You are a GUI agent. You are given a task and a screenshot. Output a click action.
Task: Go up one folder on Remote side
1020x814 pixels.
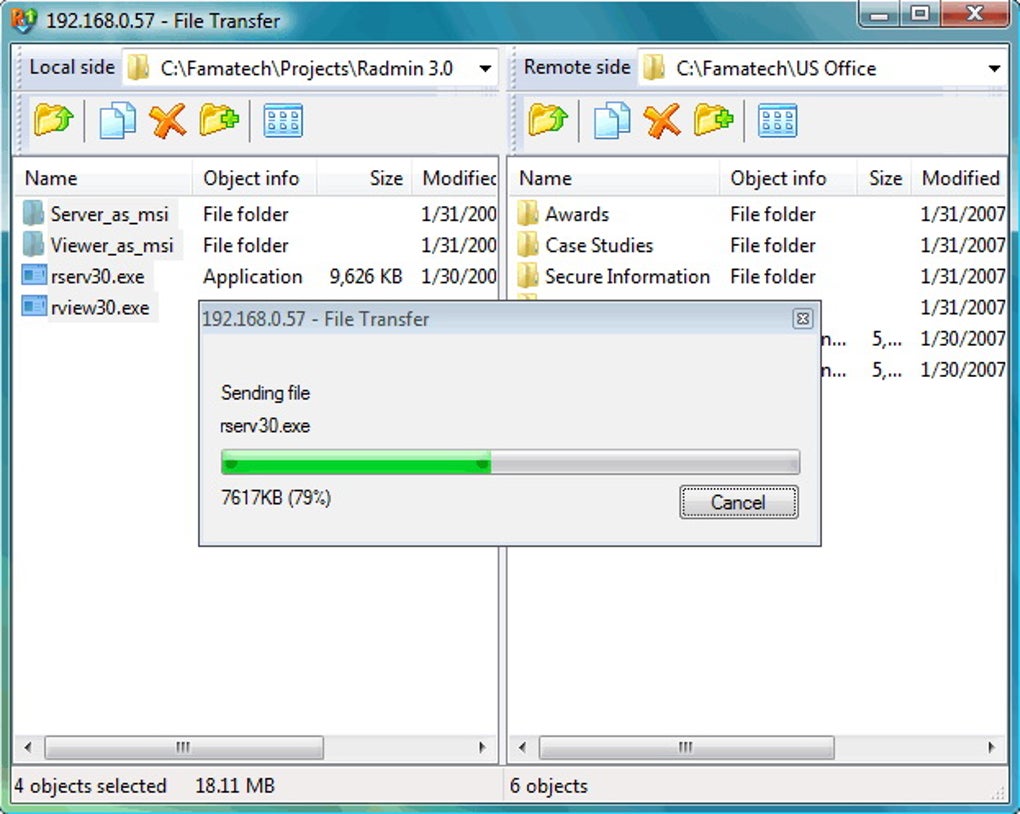[x=548, y=121]
